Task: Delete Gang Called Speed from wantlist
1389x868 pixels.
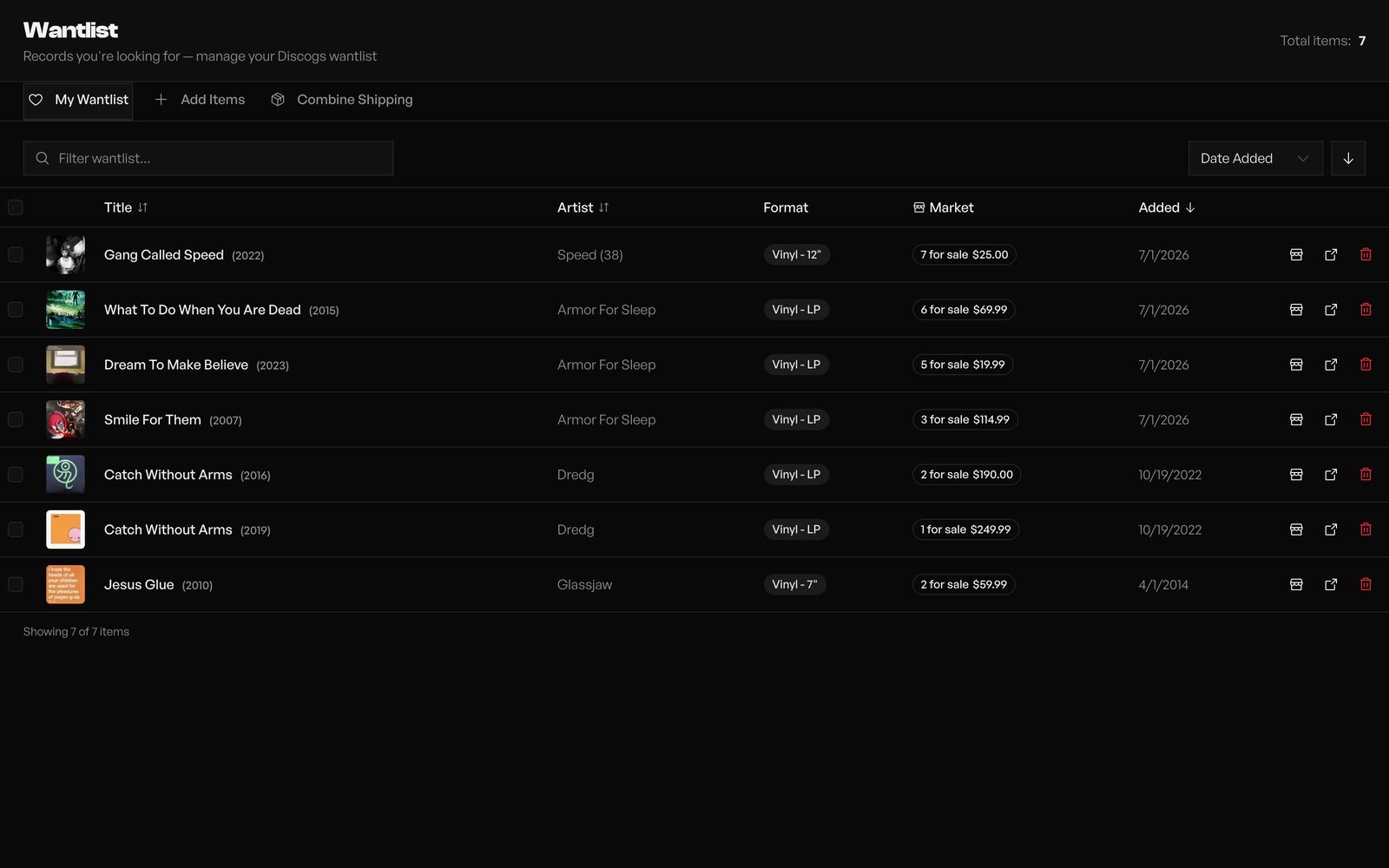Action: tap(1366, 254)
